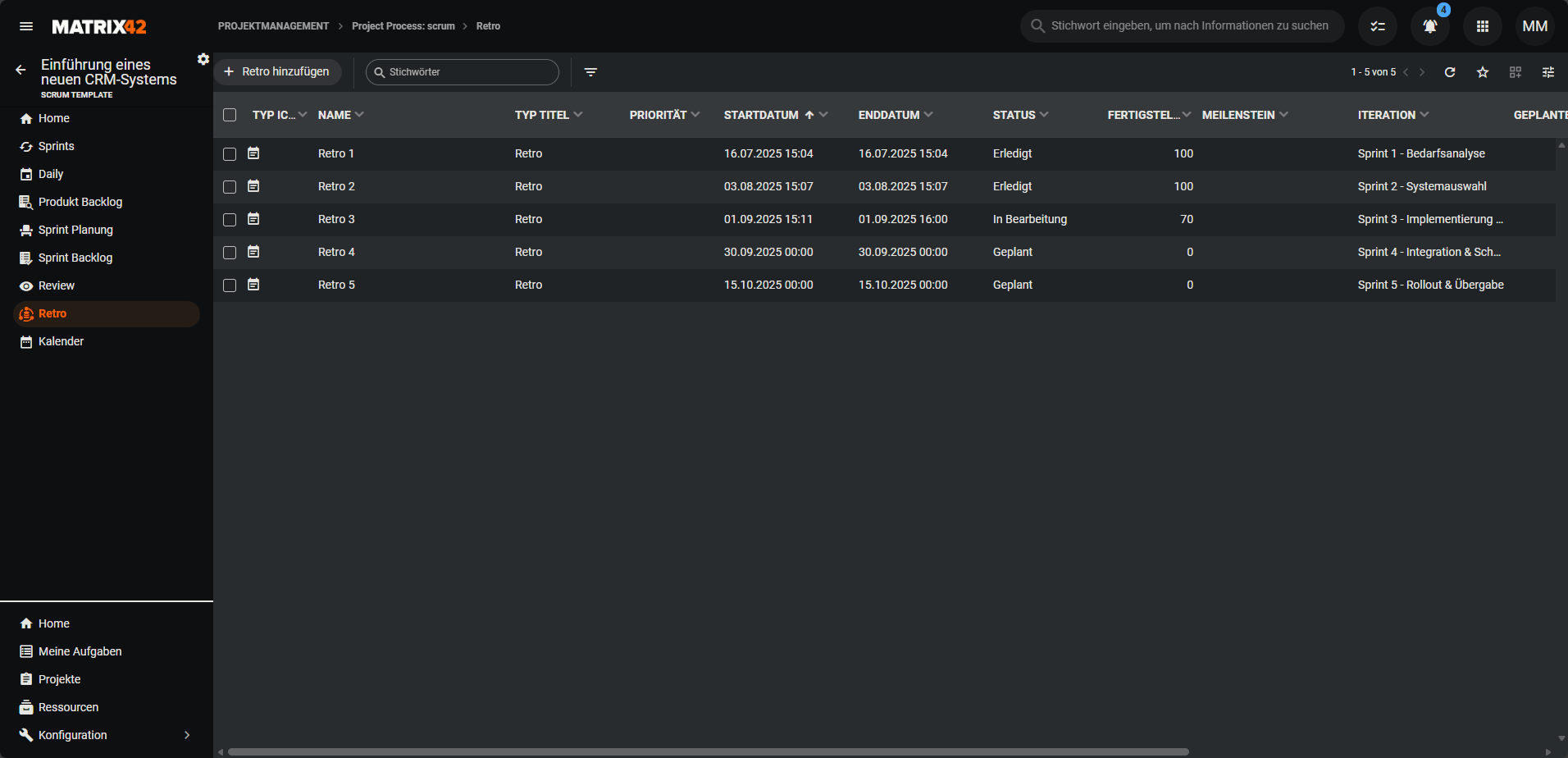1568x758 pixels.
Task: Tick the checkbox for Retro 3
Action: point(230,220)
